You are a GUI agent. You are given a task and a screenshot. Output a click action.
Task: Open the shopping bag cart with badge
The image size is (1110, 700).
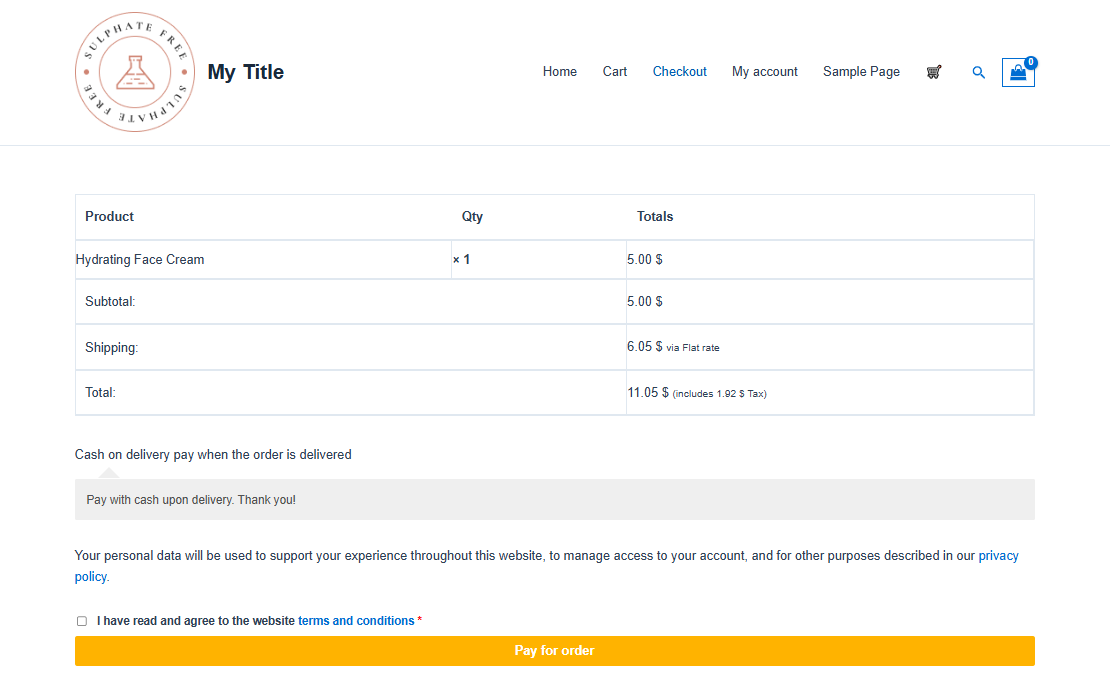click(1018, 72)
